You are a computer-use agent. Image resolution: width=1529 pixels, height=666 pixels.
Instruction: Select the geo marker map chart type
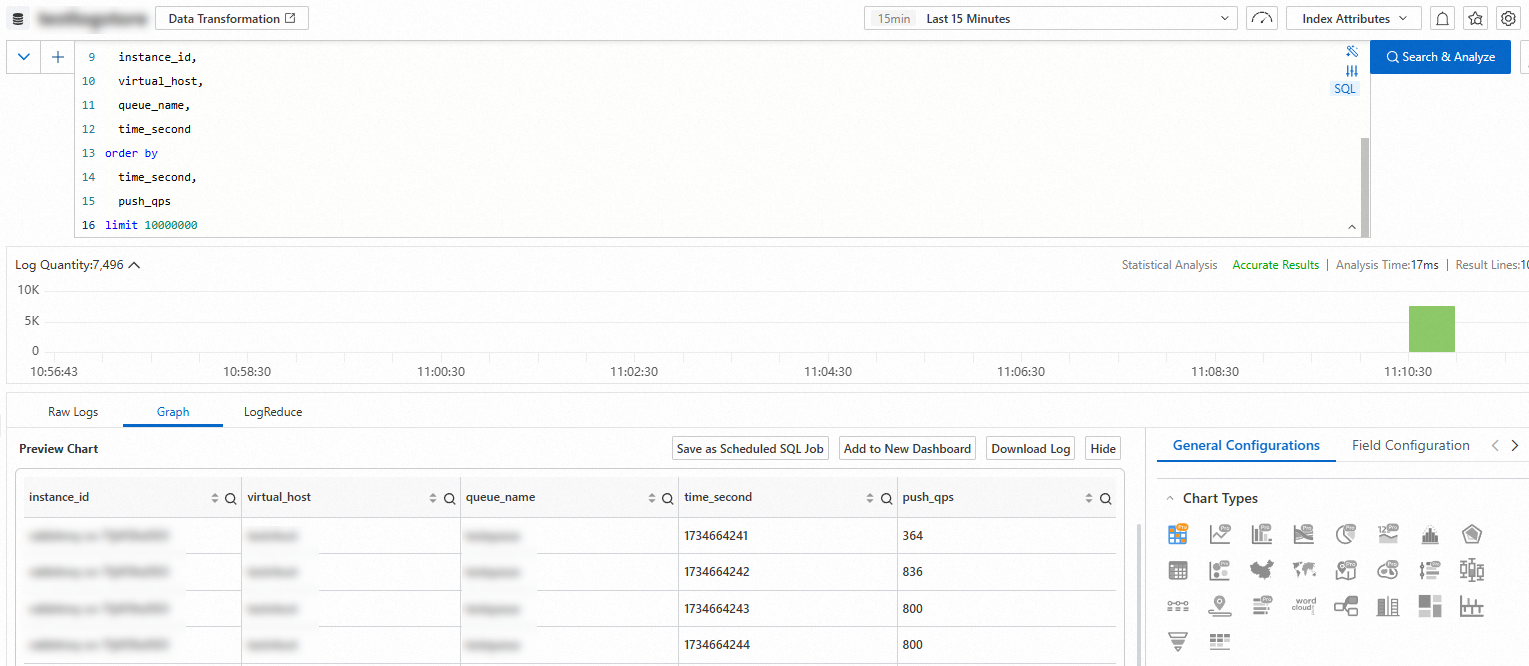click(1345, 571)
